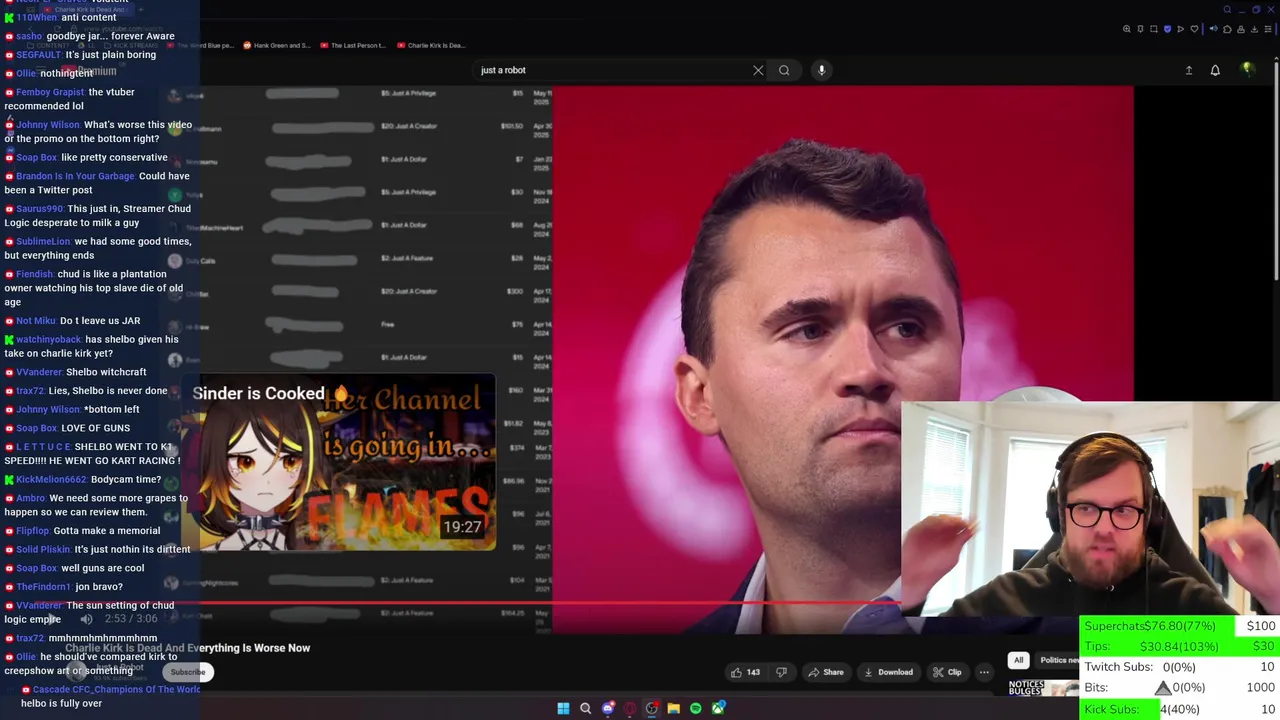Viewport: 1280px width, 720px height.
Task: Select the 'Politics news' filter chip
Action: click(1058, 660)
